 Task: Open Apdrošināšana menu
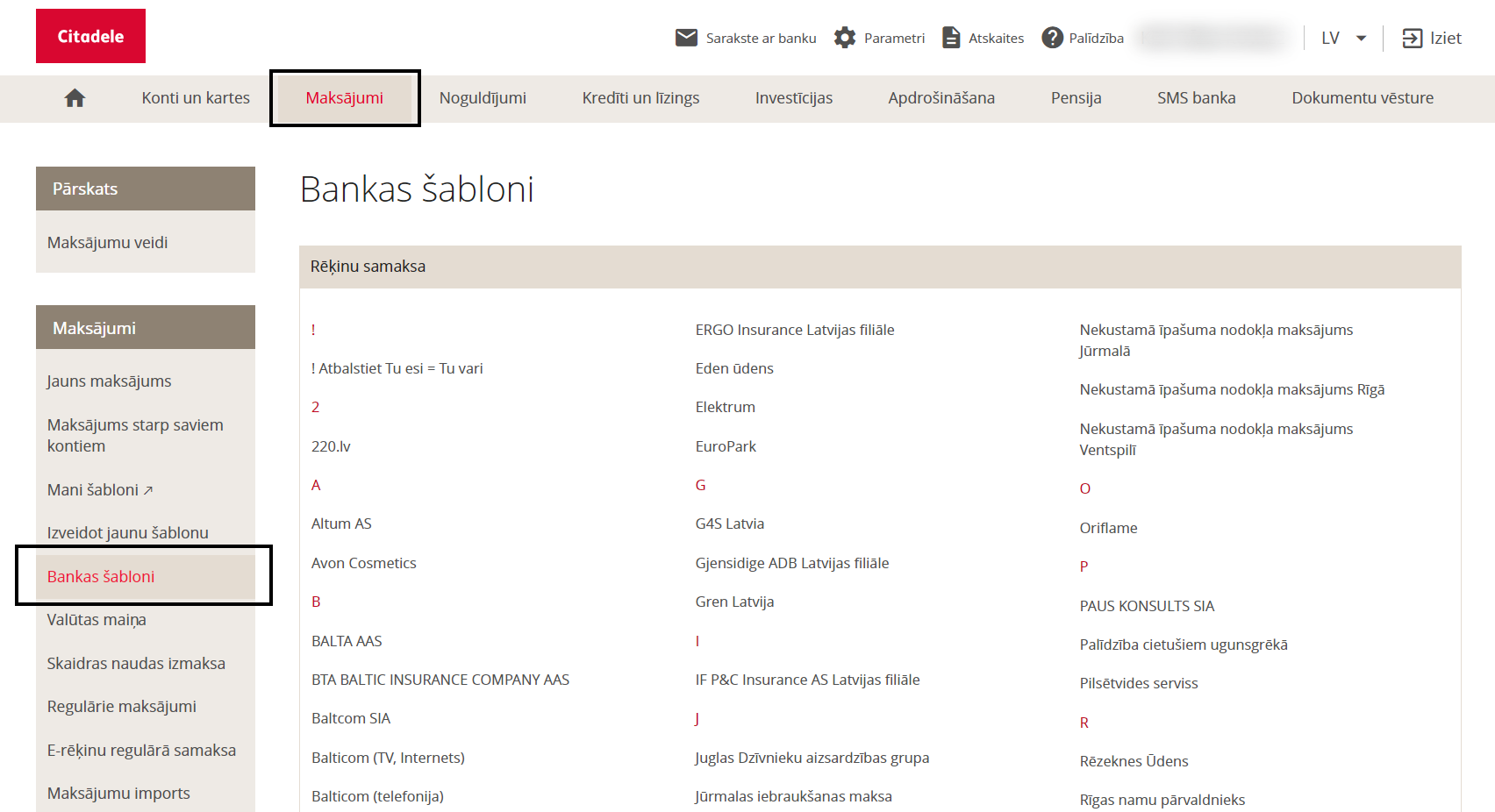941,98
